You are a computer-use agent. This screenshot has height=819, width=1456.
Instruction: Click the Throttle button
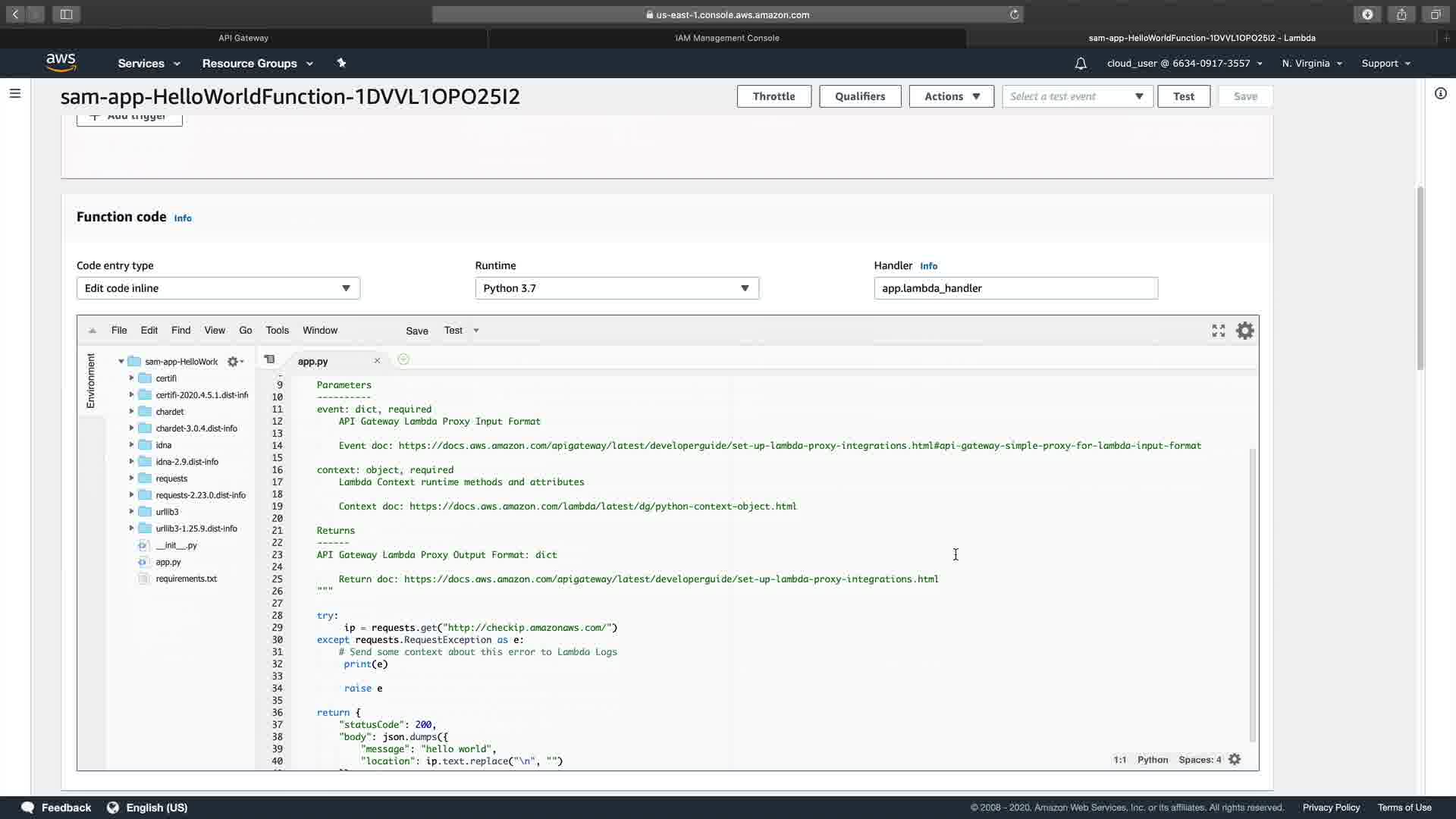[x=773, y=96]
